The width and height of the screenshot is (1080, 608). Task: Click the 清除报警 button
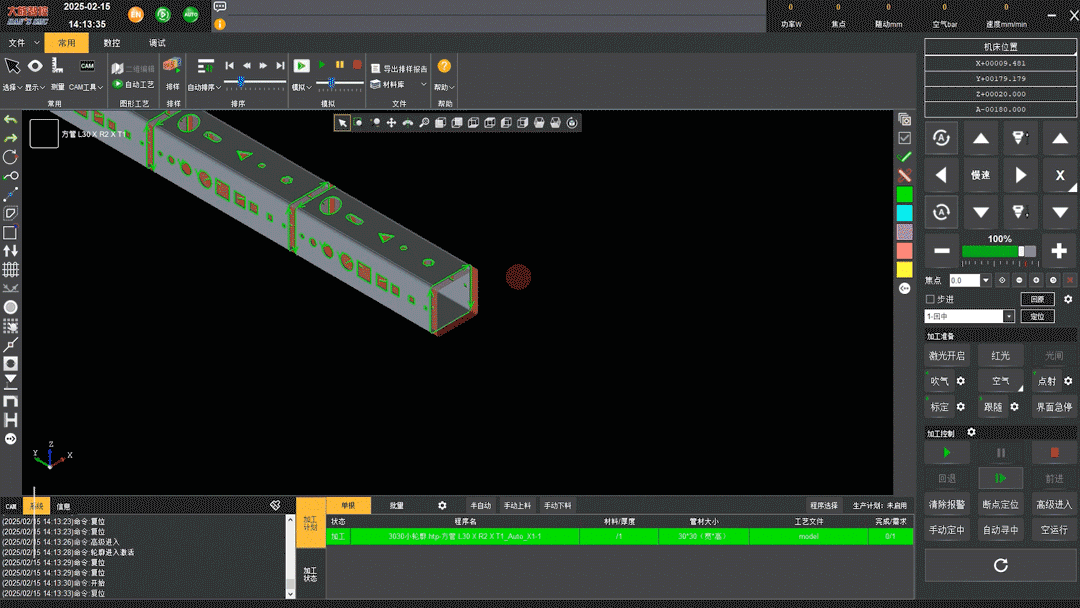tap(946, 505)
